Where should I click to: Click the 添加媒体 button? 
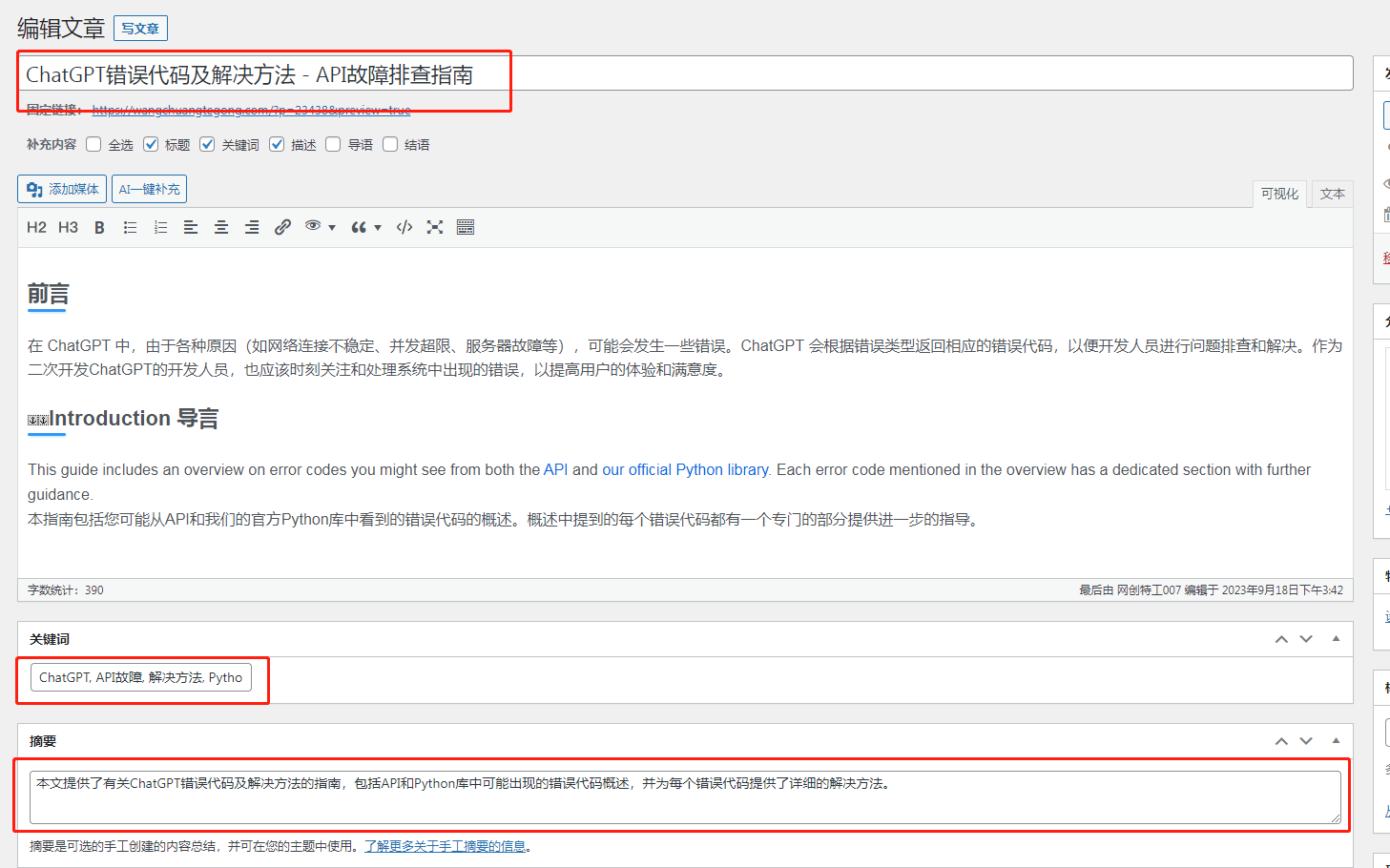[x=63, y=189]
